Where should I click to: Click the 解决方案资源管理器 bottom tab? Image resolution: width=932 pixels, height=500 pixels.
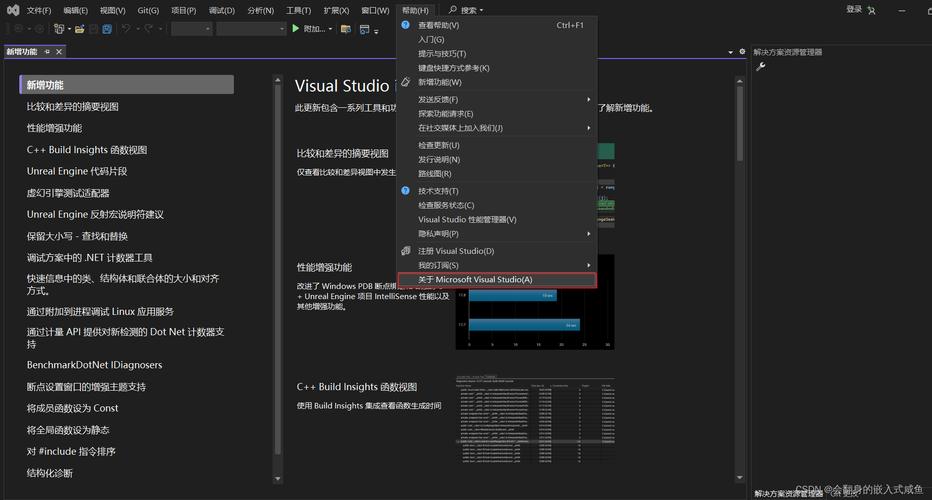788,493
